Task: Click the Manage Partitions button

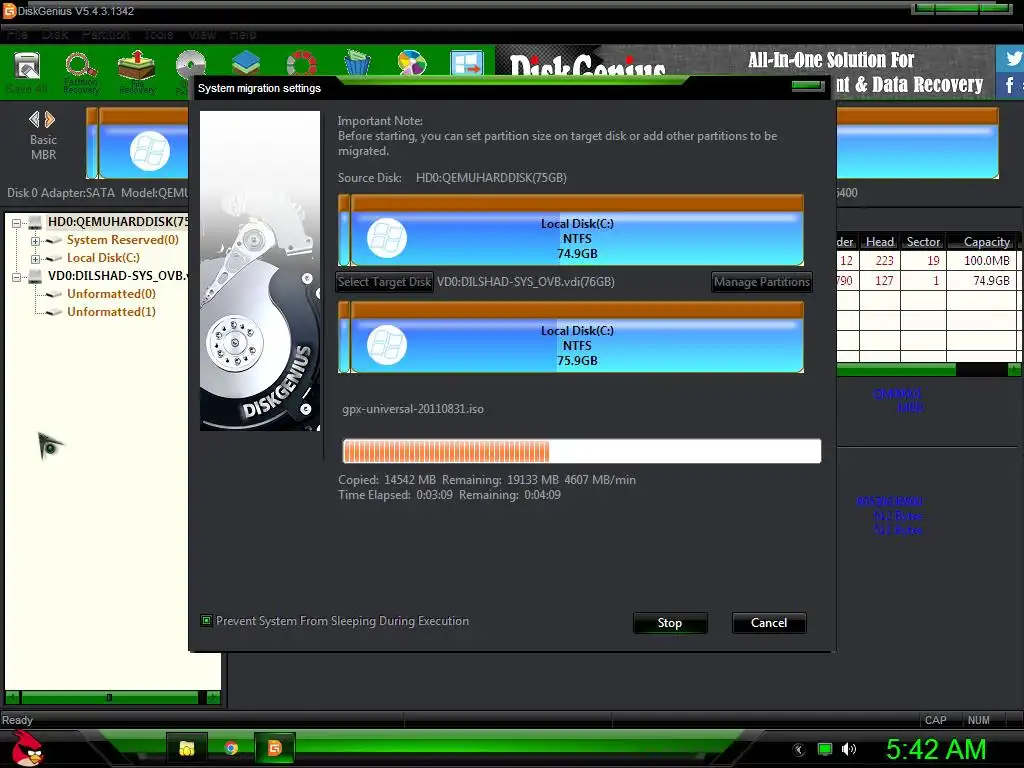Action: click(761, 282)
